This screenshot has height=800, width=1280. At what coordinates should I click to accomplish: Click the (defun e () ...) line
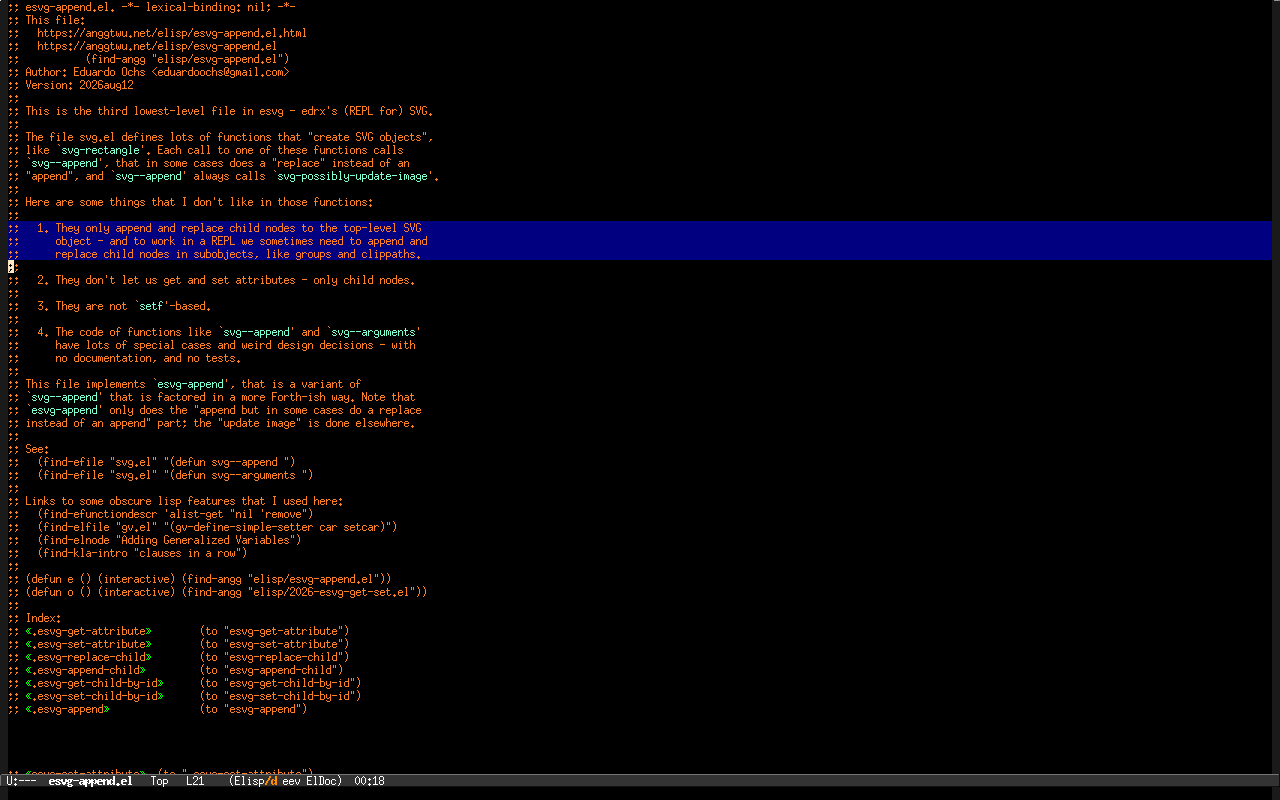click(x=208, y=579)
